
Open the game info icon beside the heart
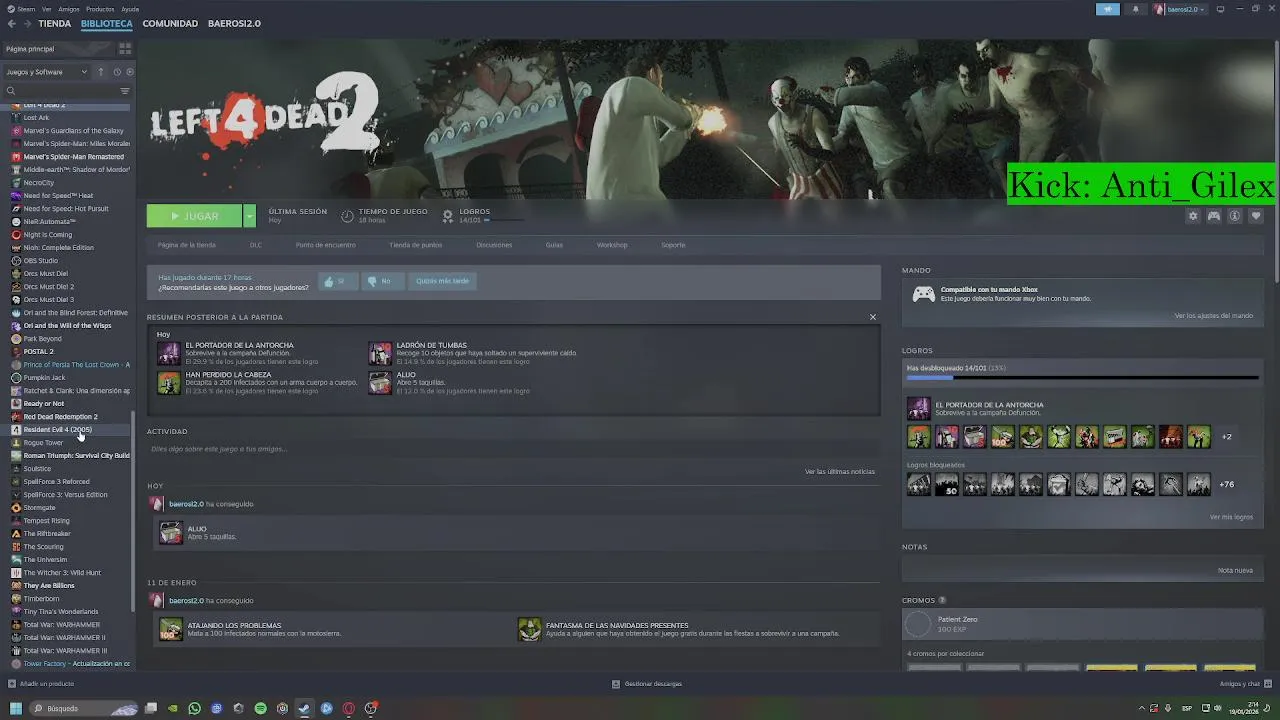click(1235, 216)
